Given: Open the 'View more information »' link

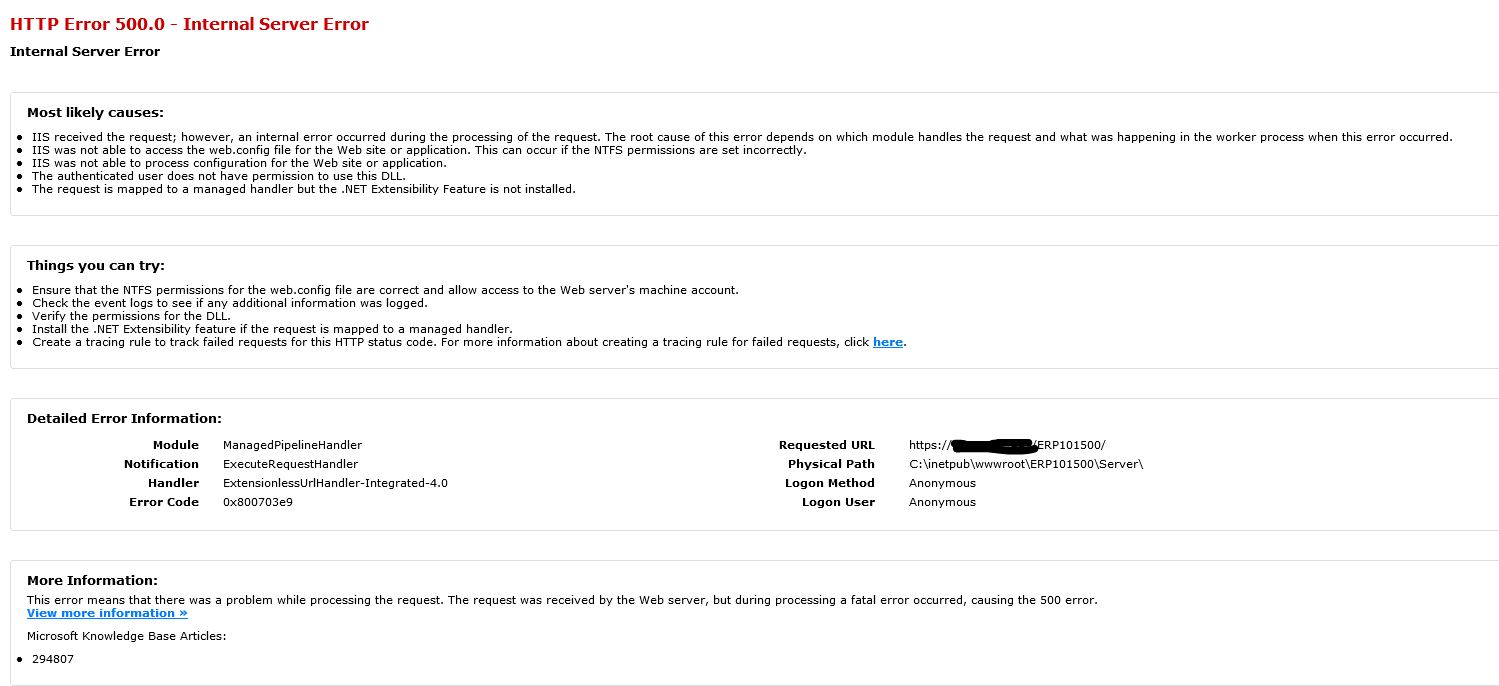Looking at the screenshot, I should (x=107, y=613).
